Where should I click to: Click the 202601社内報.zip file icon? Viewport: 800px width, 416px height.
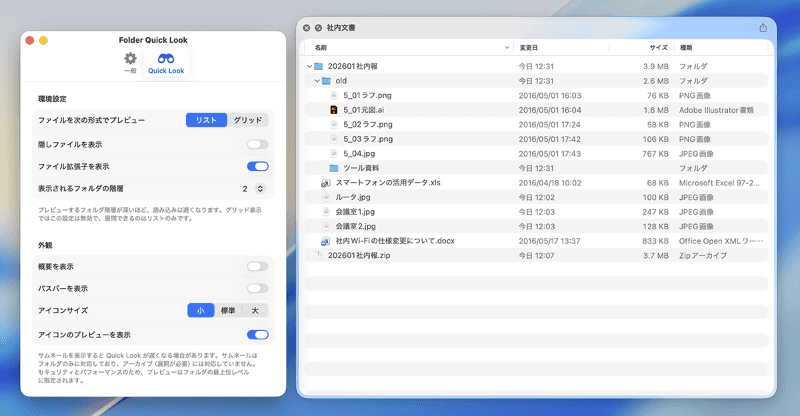(x=319, y=255)
